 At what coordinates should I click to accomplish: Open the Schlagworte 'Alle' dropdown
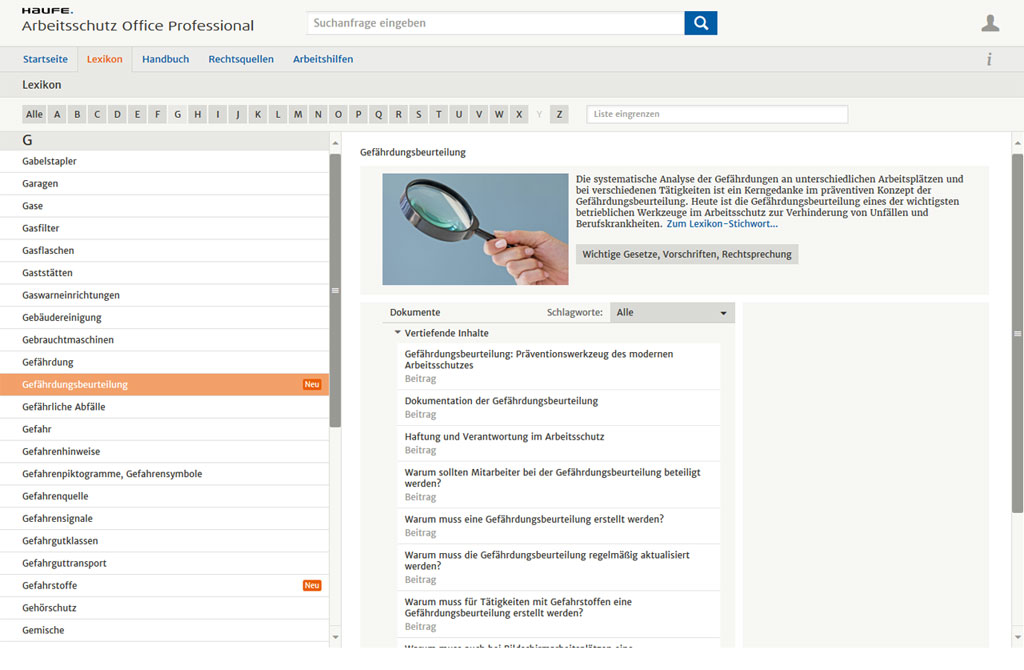coord(672,312)
